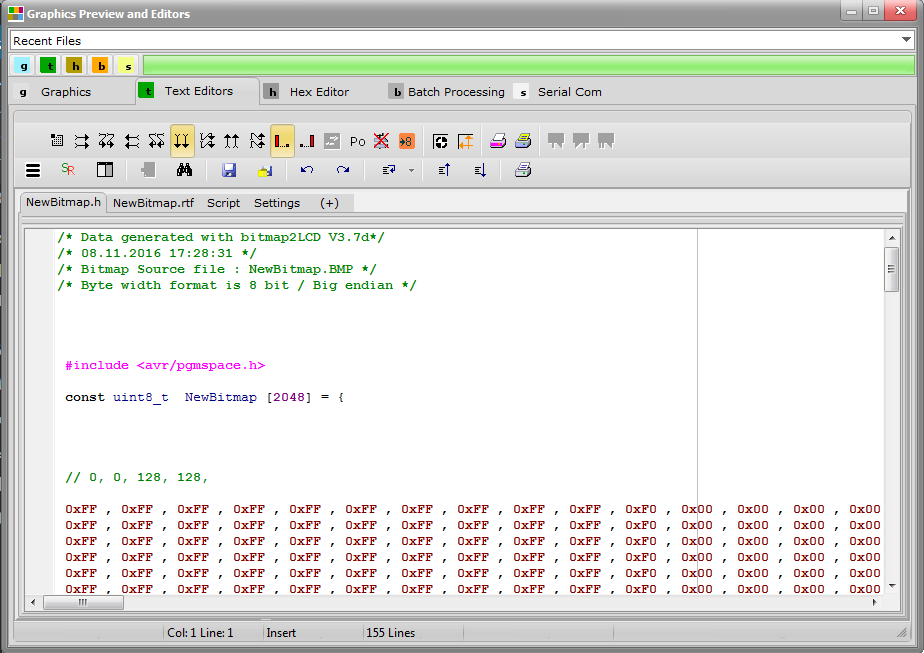This screenshot has height=653, width=924.
Task: Click the third grey banner icon
Action: [606, 141]
